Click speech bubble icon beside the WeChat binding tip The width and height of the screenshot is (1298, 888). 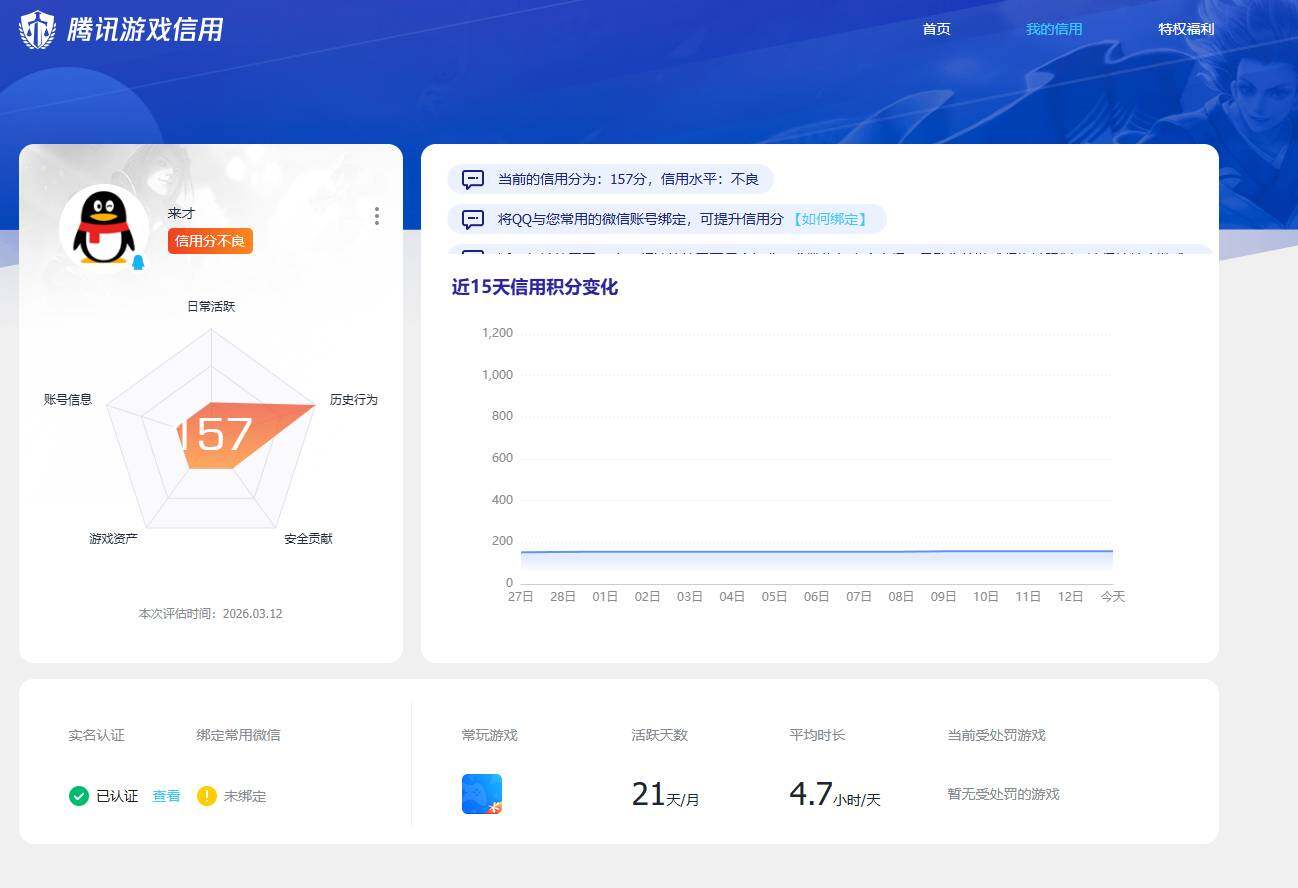471,218
